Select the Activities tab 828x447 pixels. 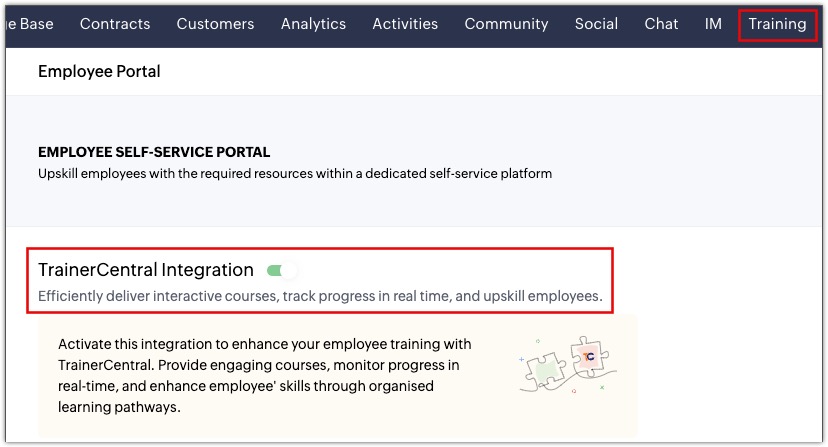click(x=405, y=24)
